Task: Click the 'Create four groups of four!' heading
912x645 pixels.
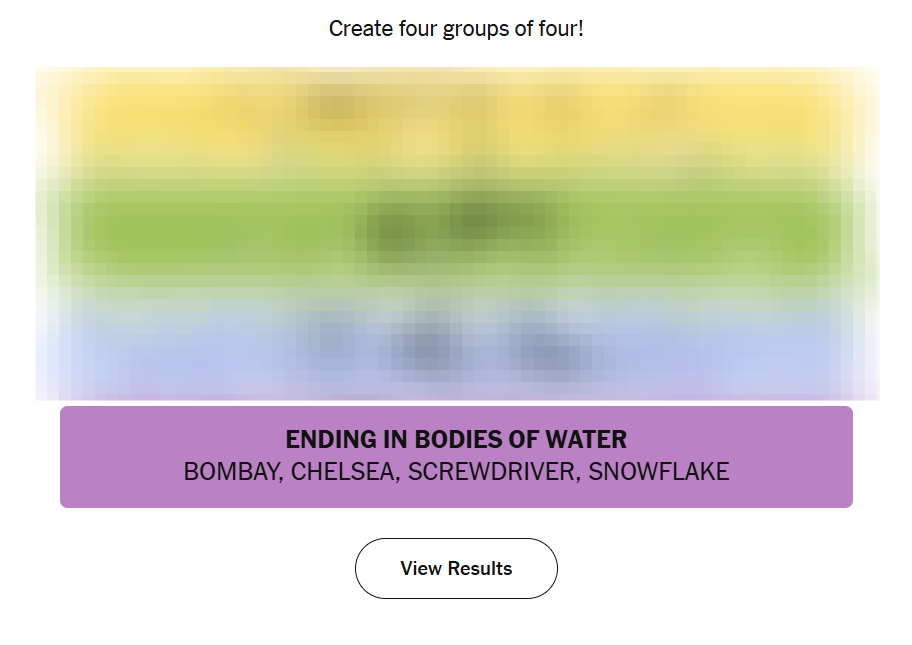Action: (x=456, y=28)
